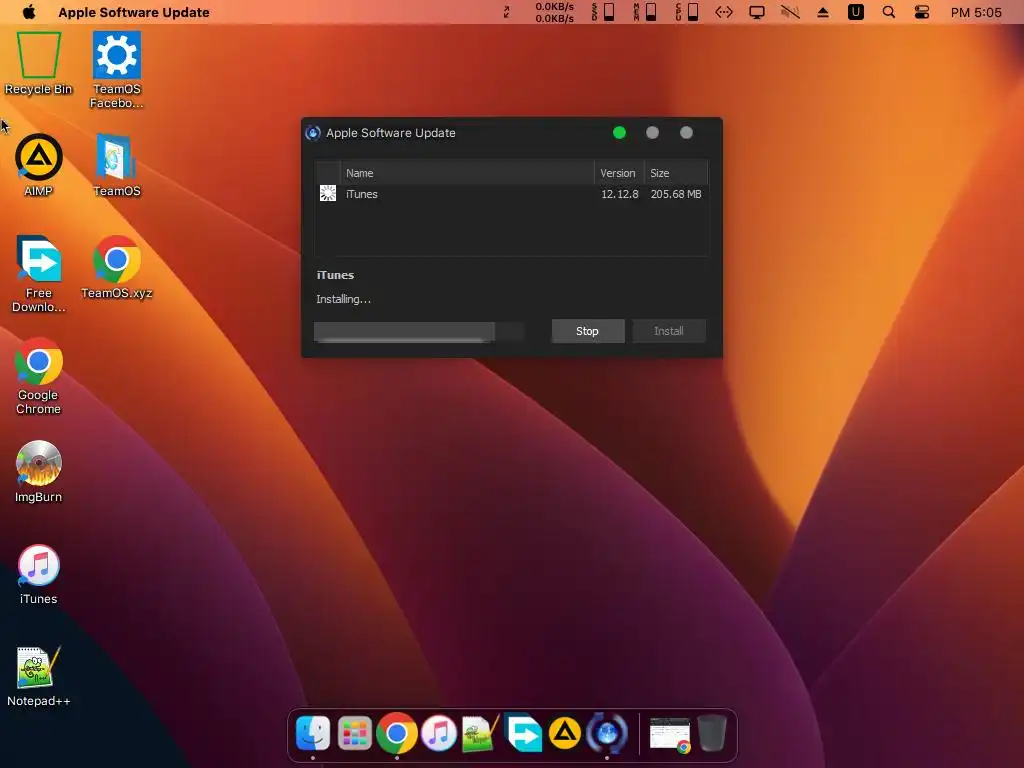
Task: Click the muted volume icon in menu bar
Action: tap(790, 12)
